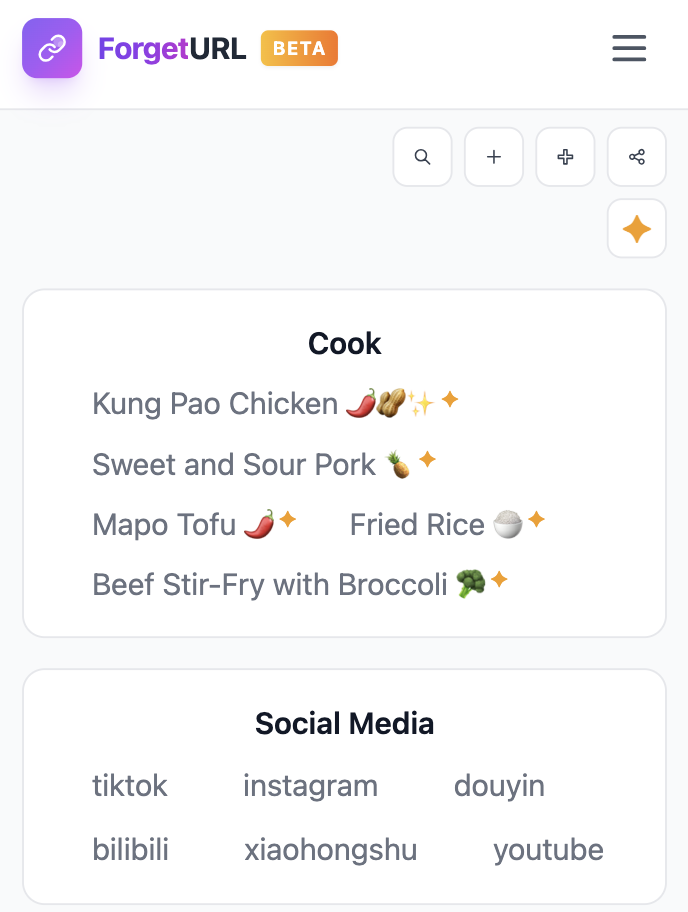Select the Cook card heading

pos(344,343)
